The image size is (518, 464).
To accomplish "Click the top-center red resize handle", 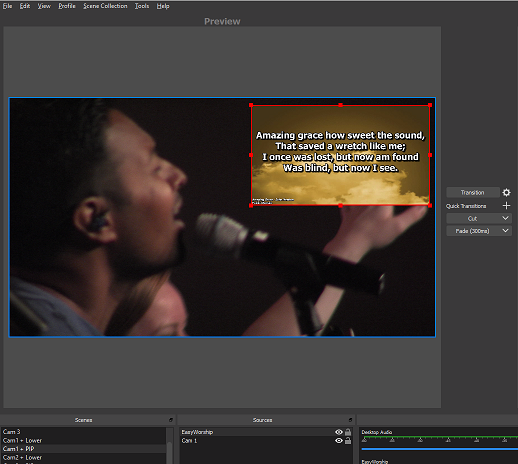I will [340, 105].
